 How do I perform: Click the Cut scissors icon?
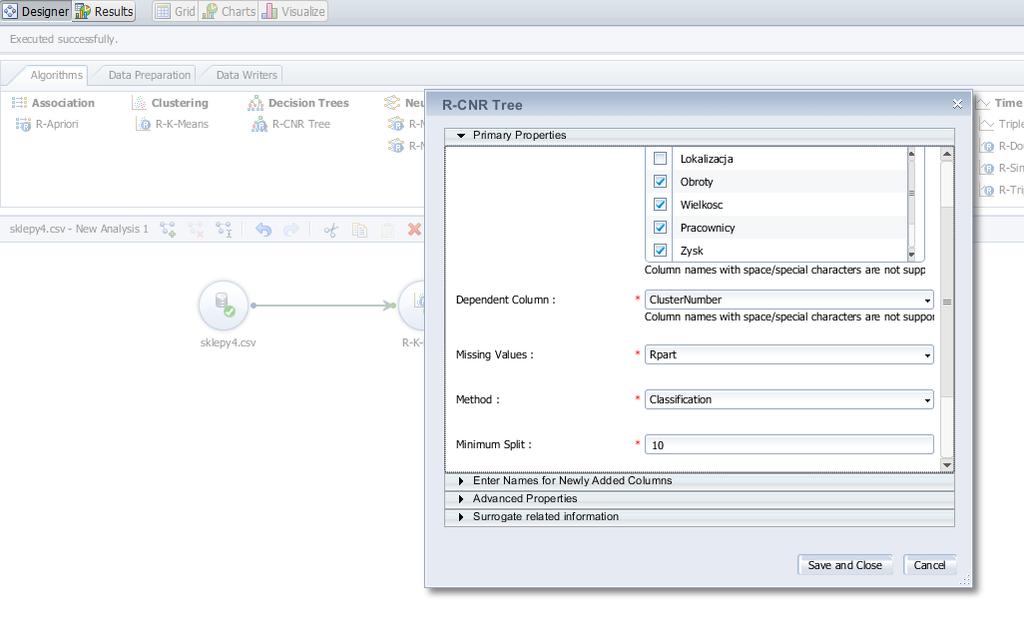[x=331, y=229]
